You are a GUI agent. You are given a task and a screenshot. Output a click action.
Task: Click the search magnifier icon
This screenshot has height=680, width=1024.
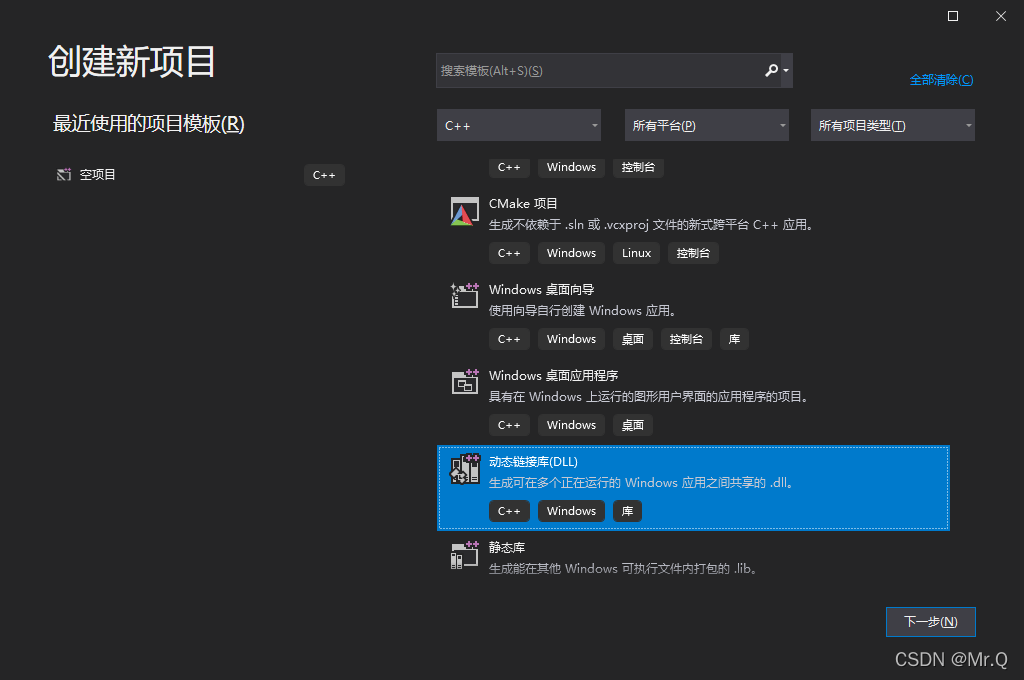click(x=771, y=70)
